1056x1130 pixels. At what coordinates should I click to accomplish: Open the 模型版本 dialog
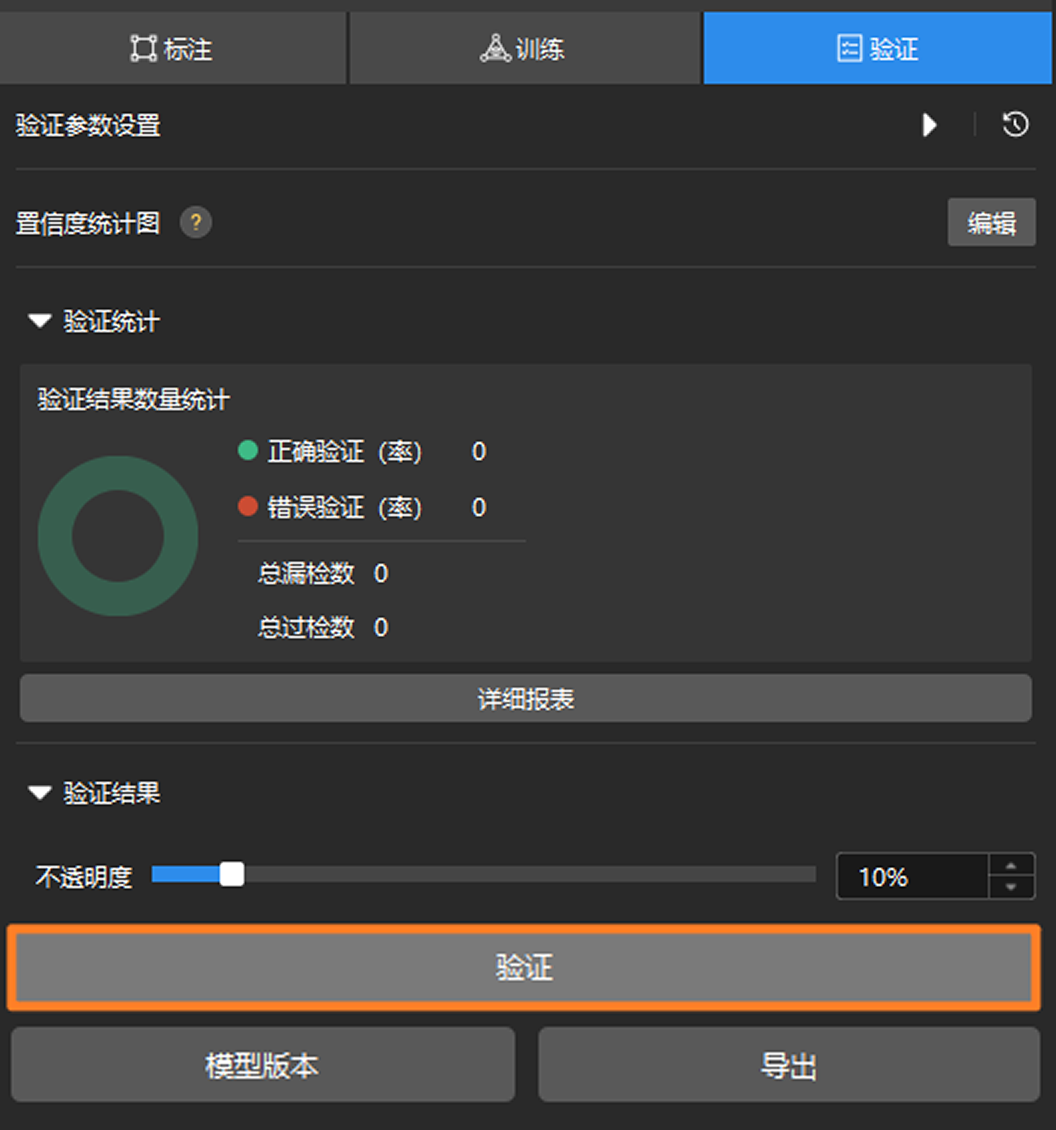pos(262,1064)
